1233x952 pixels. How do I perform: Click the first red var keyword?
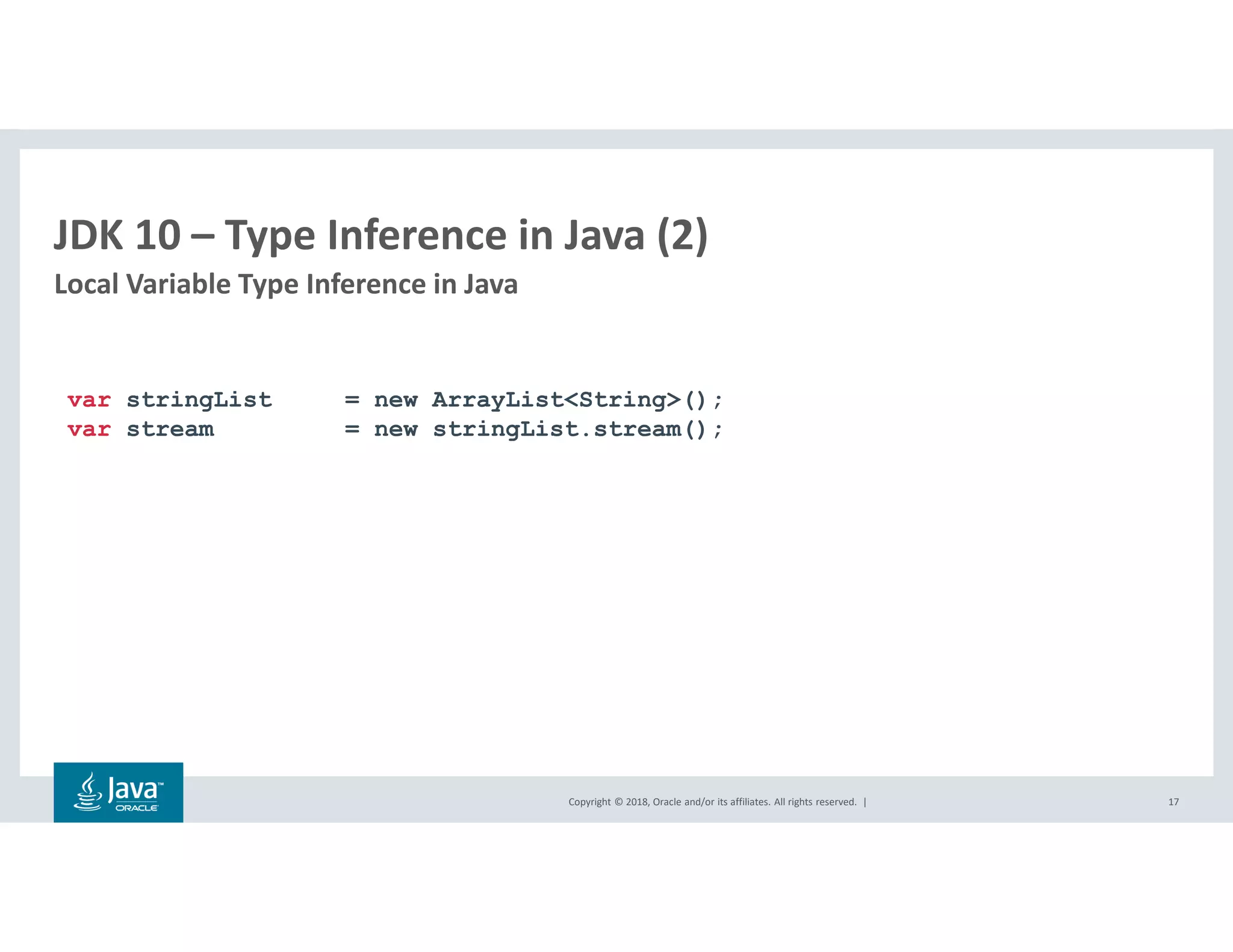(89, 400)
